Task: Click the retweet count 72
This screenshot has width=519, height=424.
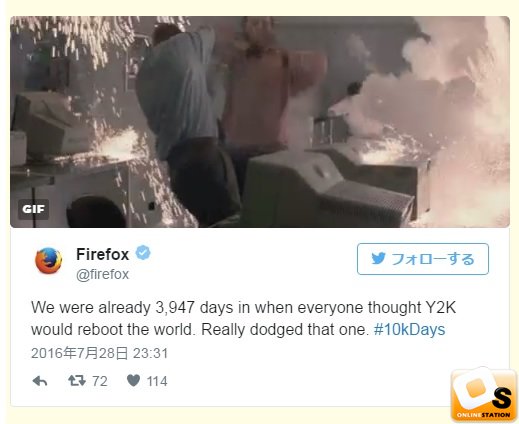Action: (x=100, y=381)
